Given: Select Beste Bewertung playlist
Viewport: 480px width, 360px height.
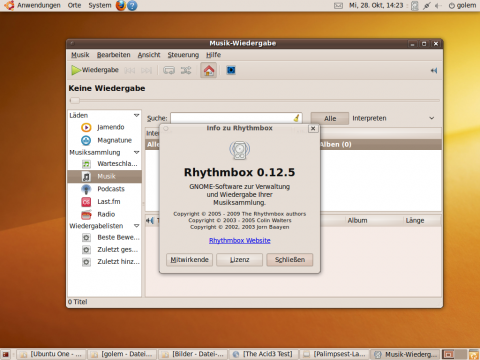Looking at the screenshot, I should (x=104, y=237).
